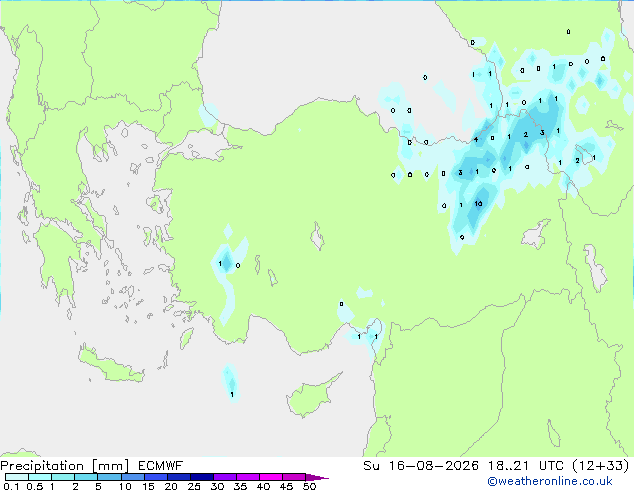This screenshot has height=490, width=634.
Task: Click the 10 to 15 mm legend swatch
Action: point(132,477)
